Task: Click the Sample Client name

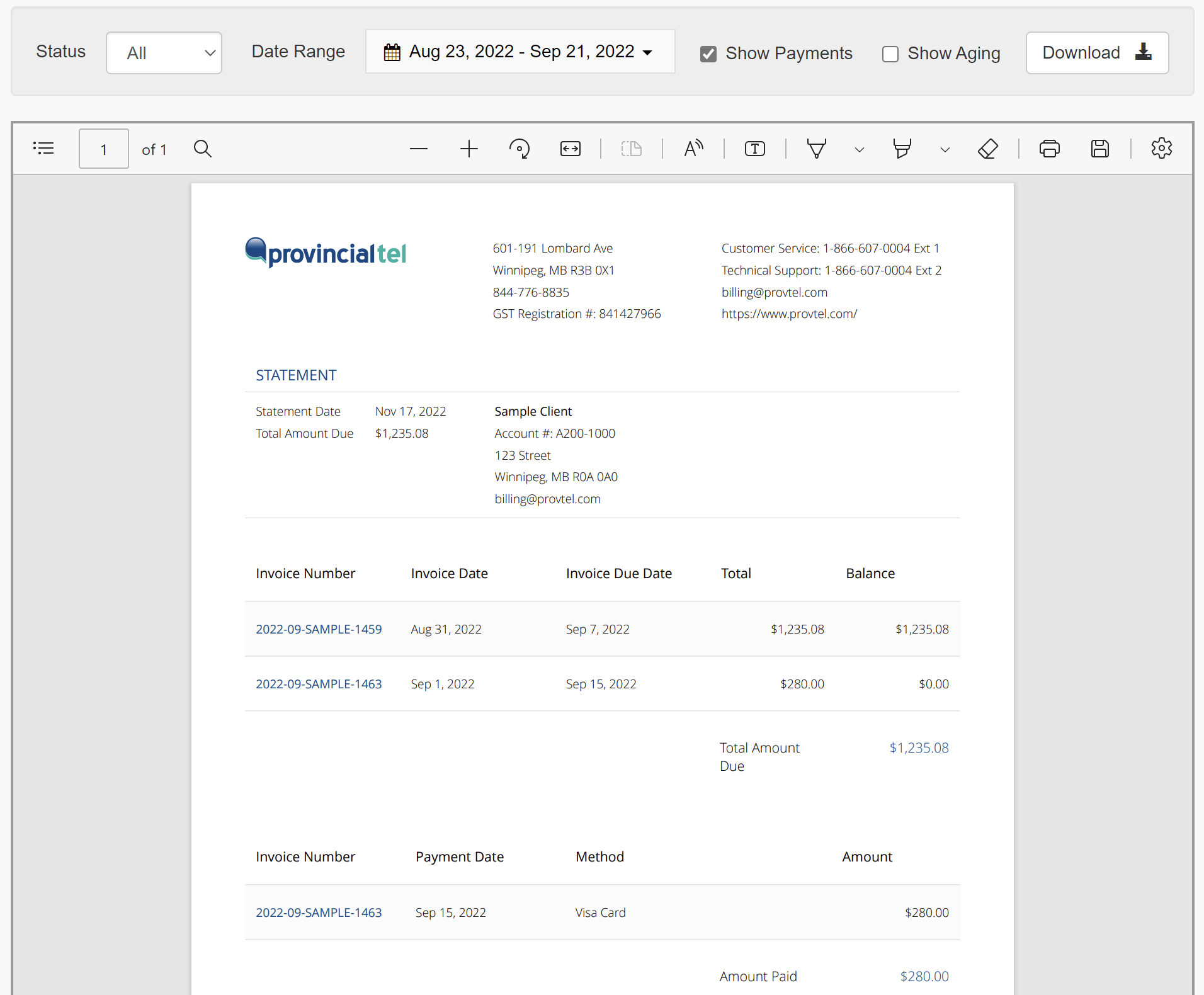Action: (x=533, y=411)
